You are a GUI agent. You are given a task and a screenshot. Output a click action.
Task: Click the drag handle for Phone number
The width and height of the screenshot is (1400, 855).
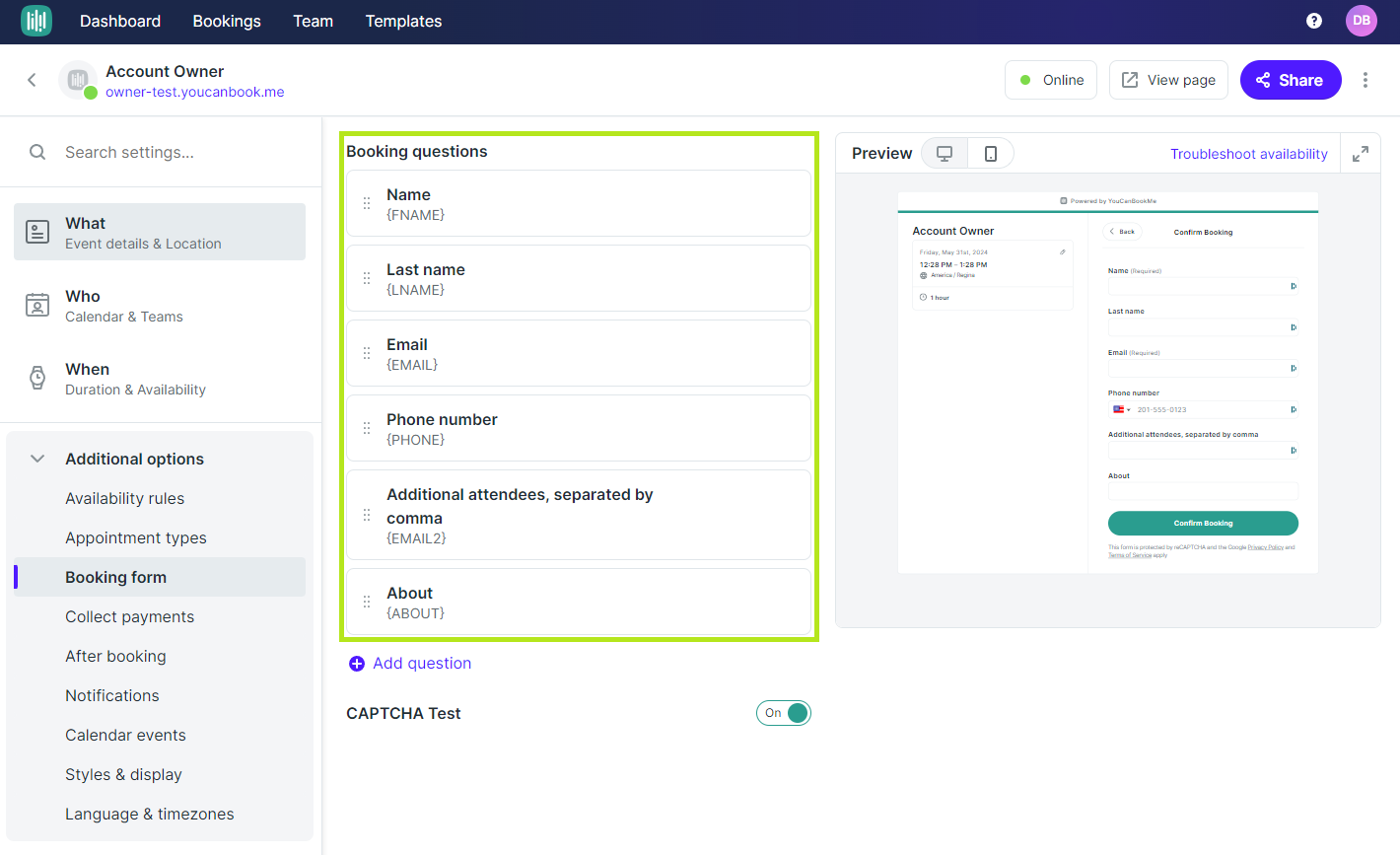pyautogui.click(x=367, y=428)
